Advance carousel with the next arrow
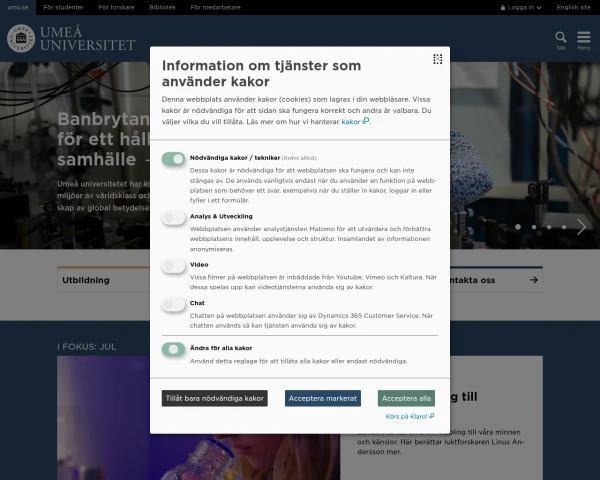 pos(581,227)
